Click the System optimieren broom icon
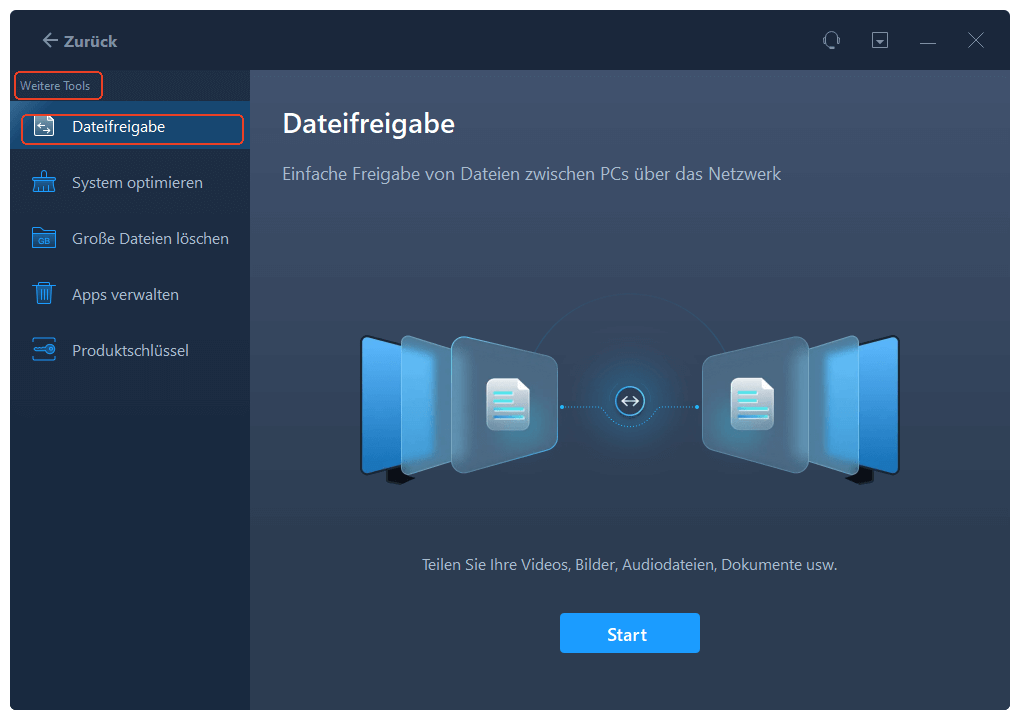The height and width of the screenshot is (720, 1020). click(x=44, y=183)
